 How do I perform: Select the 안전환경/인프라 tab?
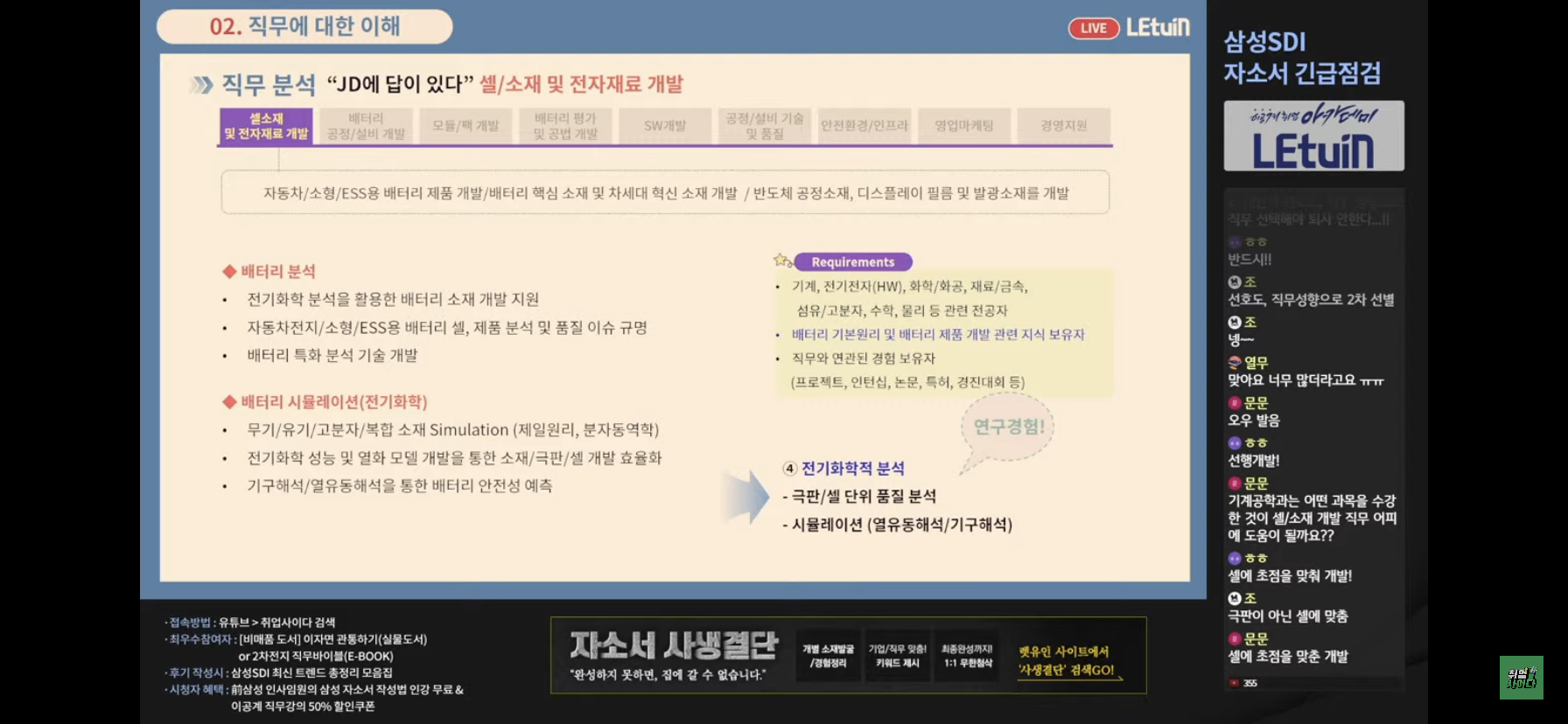(864, 126)
